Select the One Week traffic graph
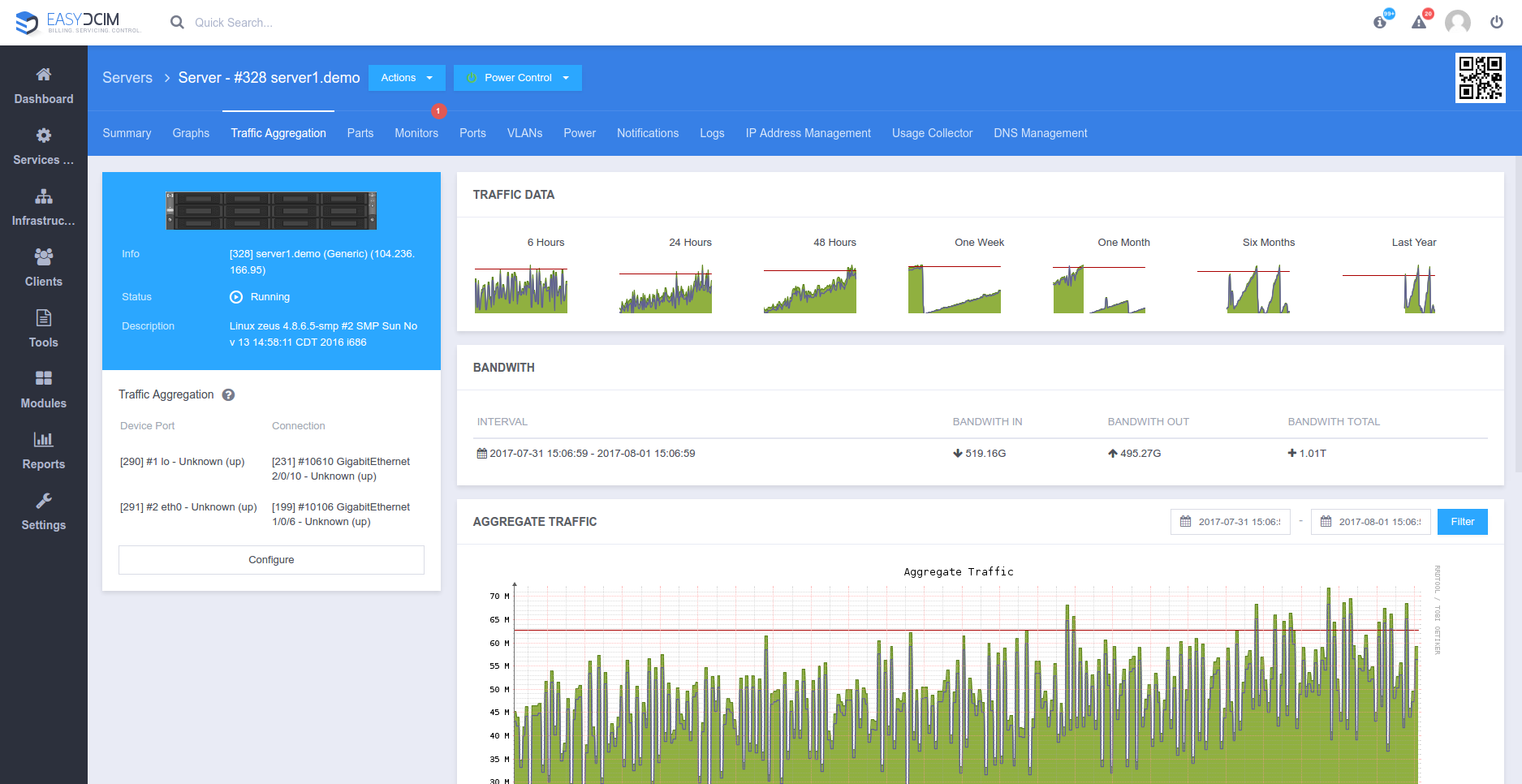1522x784 pixels. coord(955,288)
